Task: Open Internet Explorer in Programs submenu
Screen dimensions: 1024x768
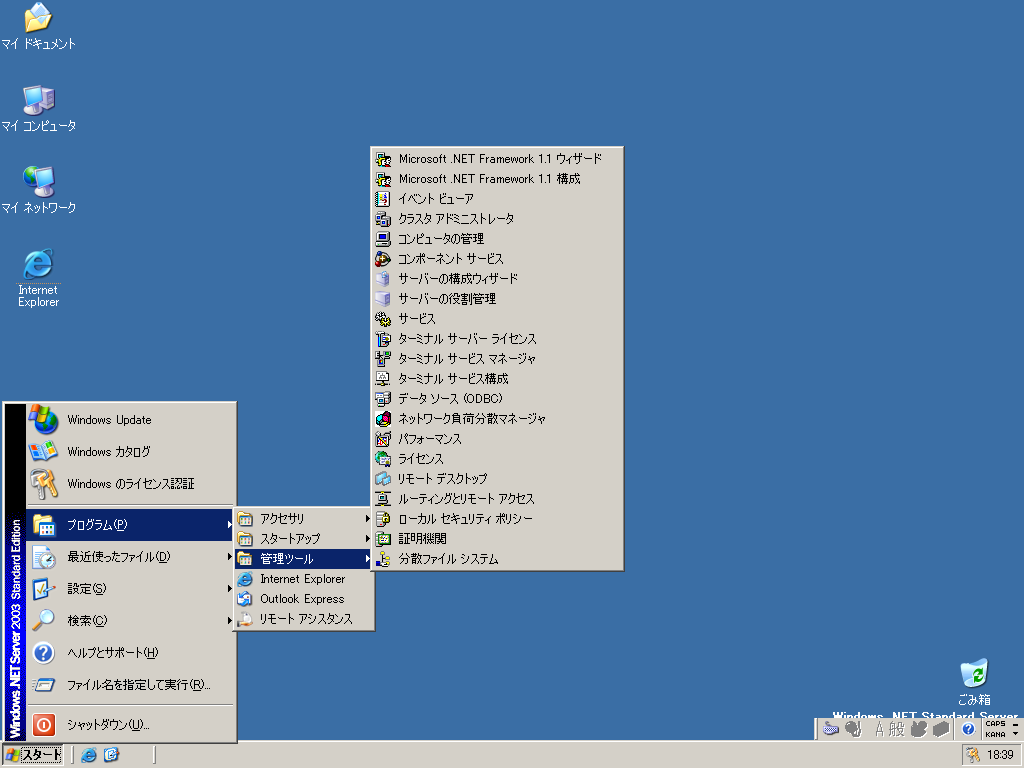Action: click(305, 579)
